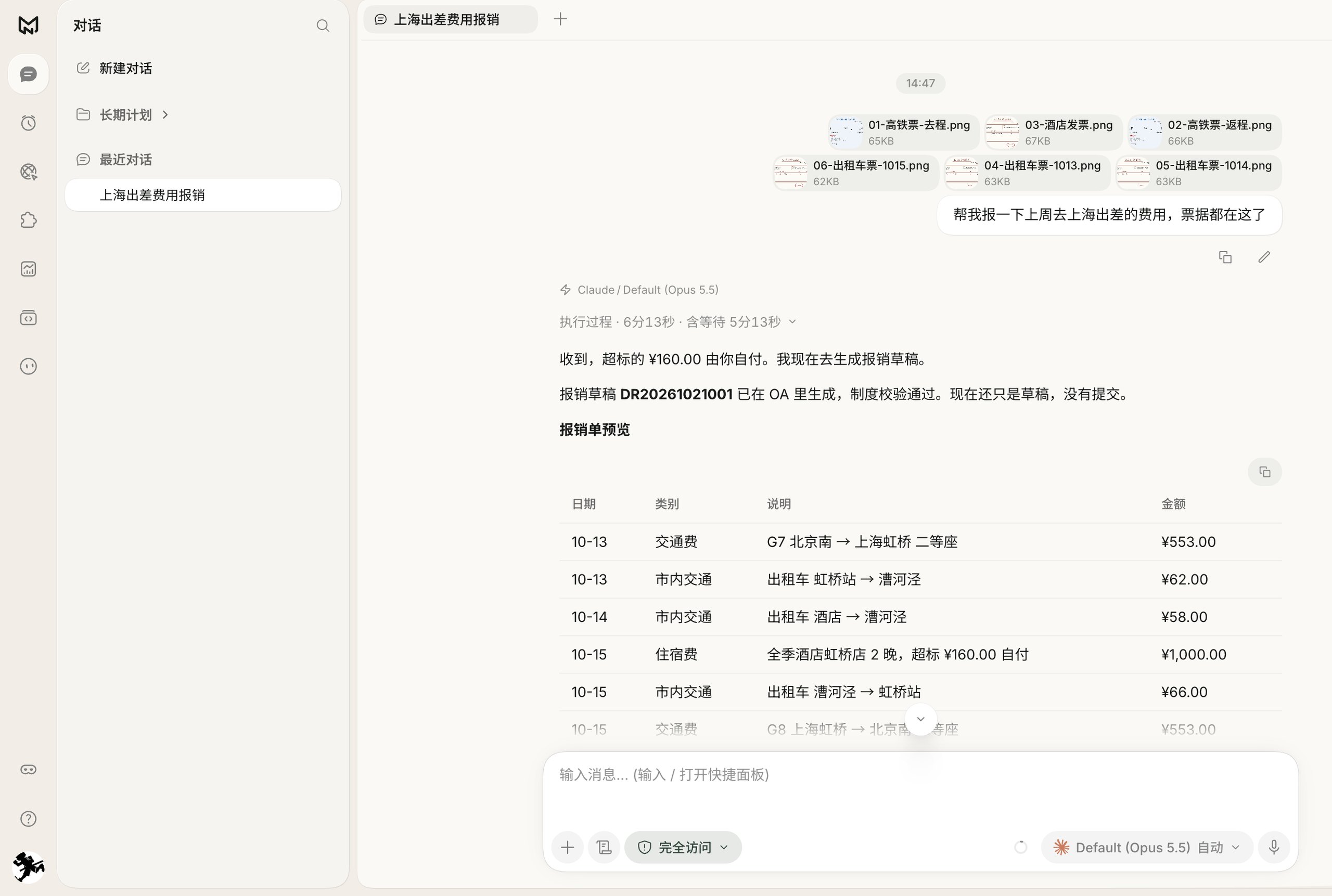1332x896 pixels.
Task: Click the smiley face icon in sidebar
Action: coord(28,366)
